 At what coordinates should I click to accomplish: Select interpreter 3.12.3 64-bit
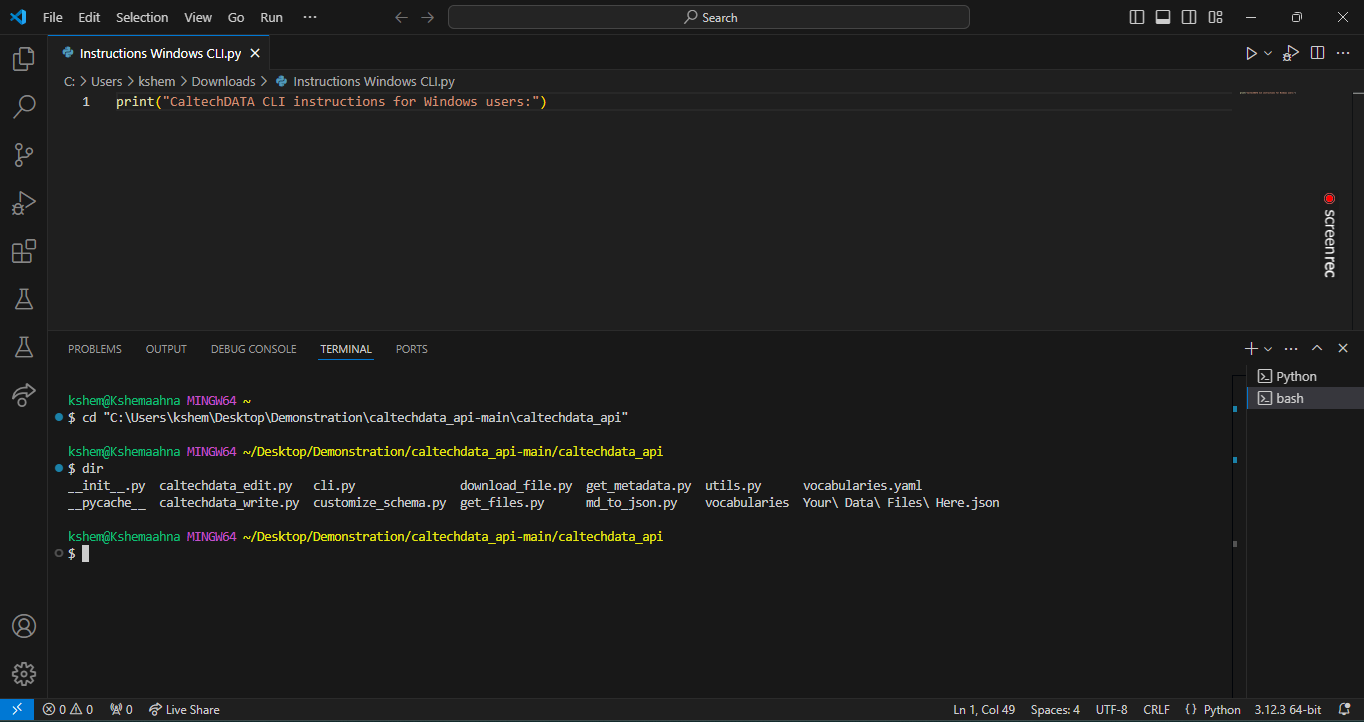(1286, 709)
